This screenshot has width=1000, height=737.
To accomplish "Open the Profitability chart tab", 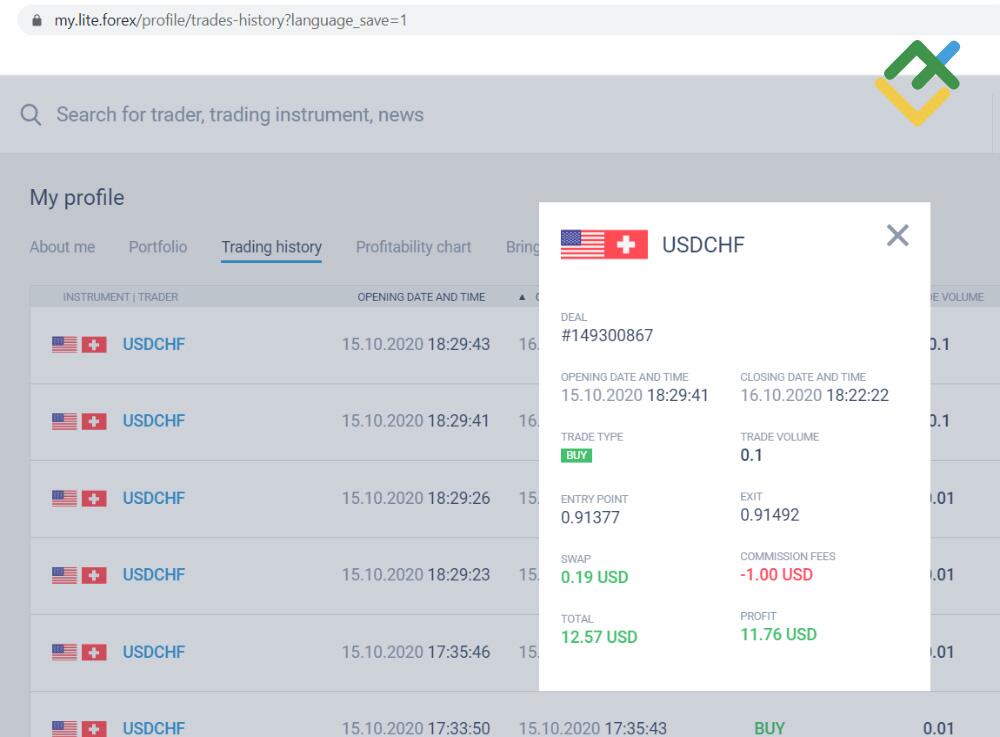I will pyautogui.click(x=413, y=247).
